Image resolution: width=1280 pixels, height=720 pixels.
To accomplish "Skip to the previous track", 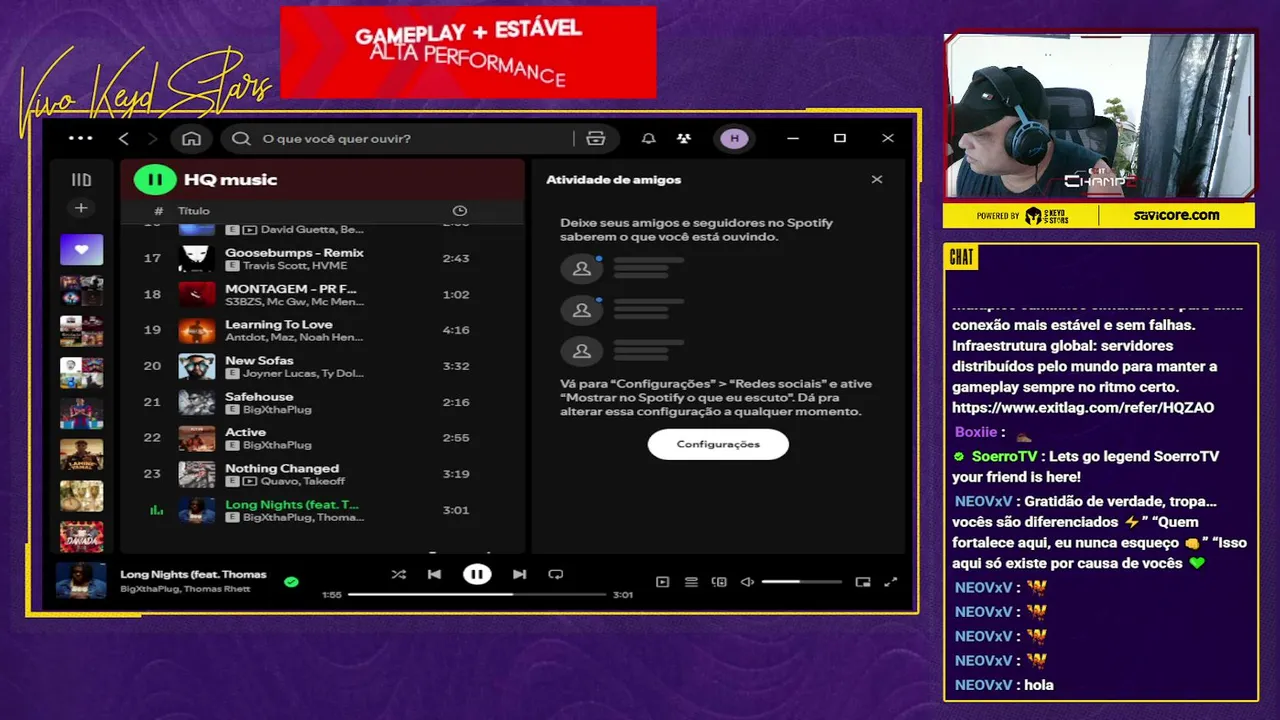I will tap(434, 574).
